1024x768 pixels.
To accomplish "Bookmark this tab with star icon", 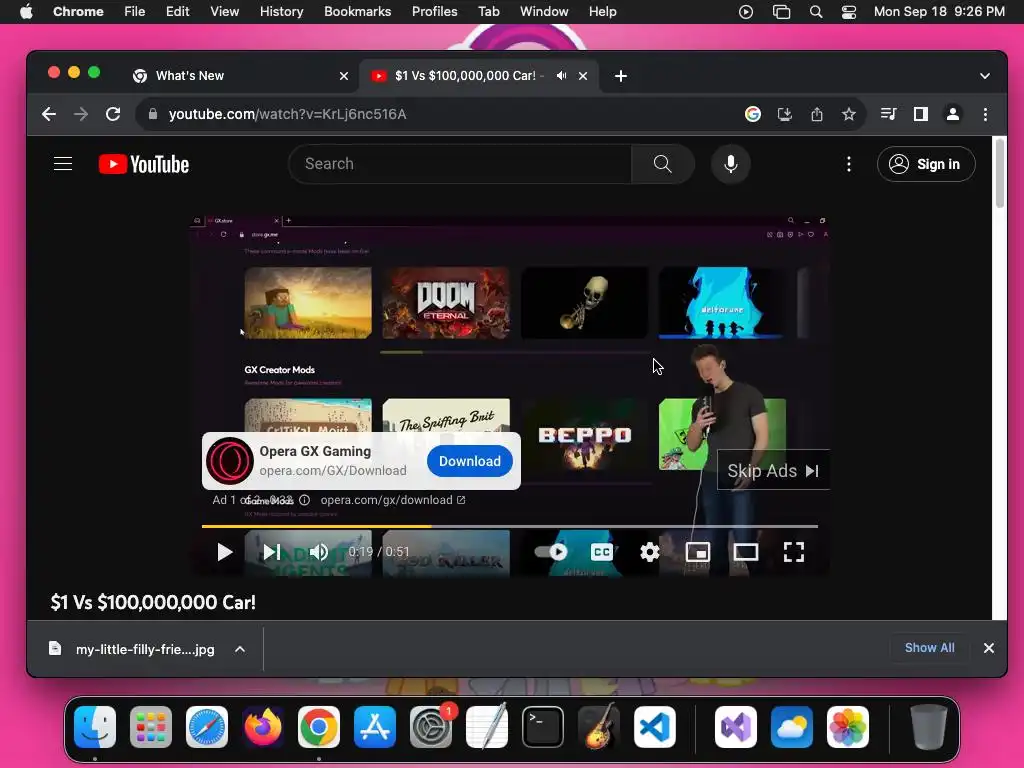I will pos(849,114).
